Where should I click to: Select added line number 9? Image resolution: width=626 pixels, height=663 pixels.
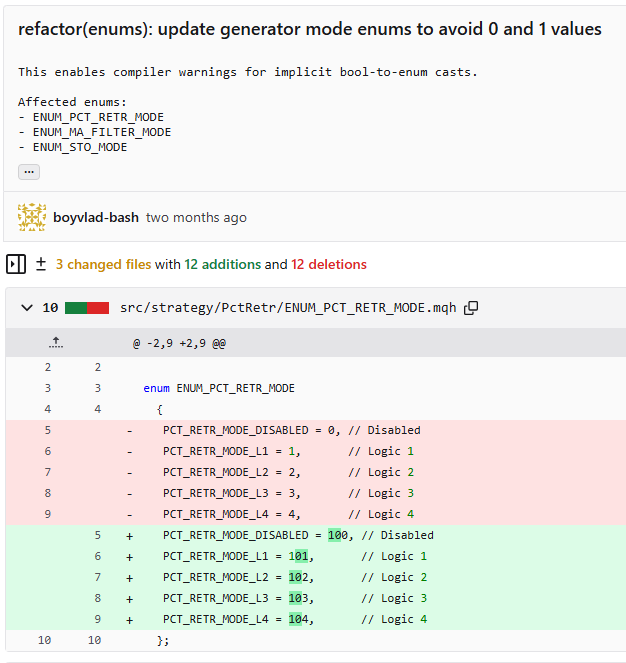pyautogui.click(x=97, y=619)
